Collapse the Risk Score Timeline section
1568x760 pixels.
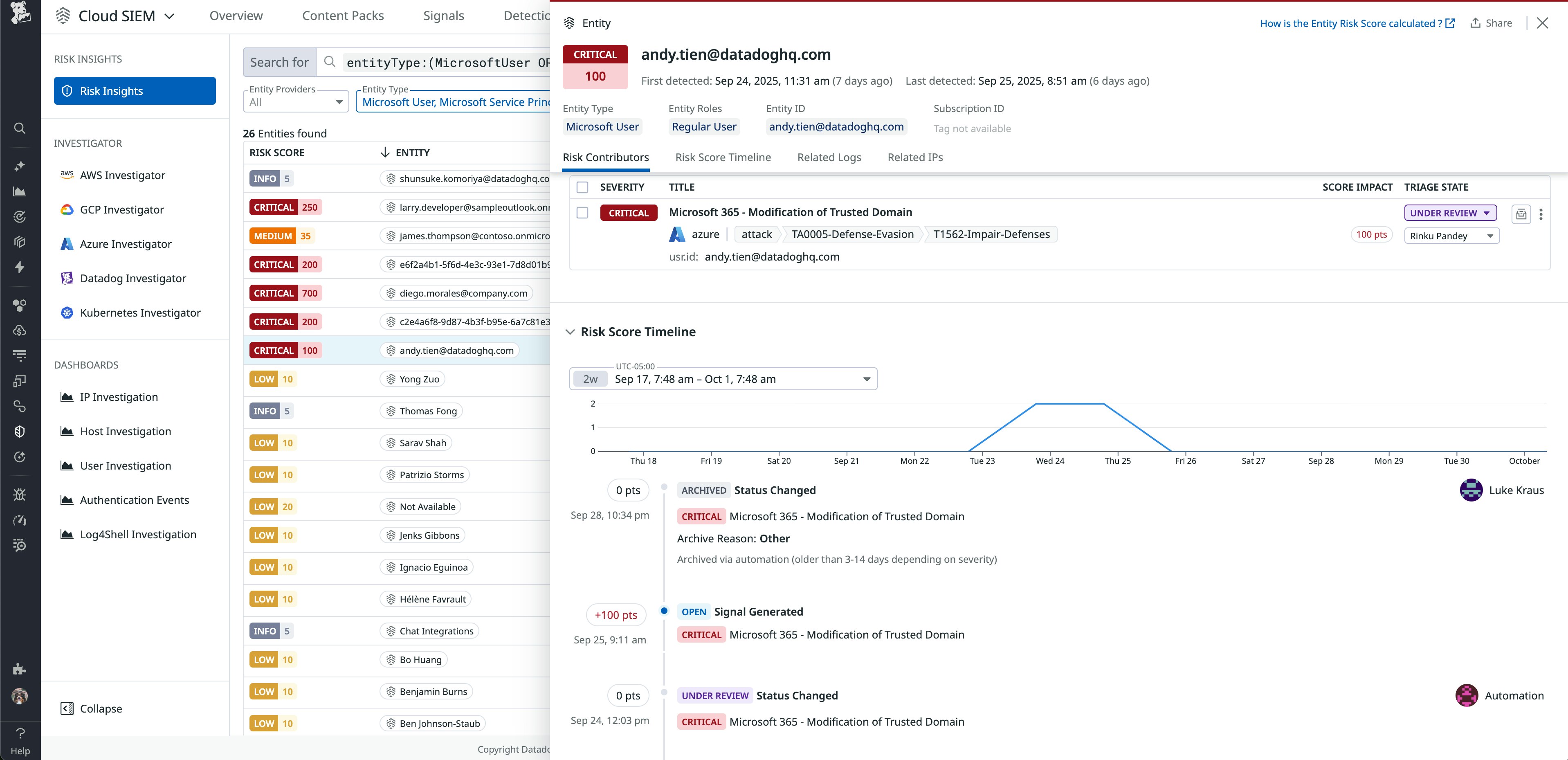coord(570,332)
